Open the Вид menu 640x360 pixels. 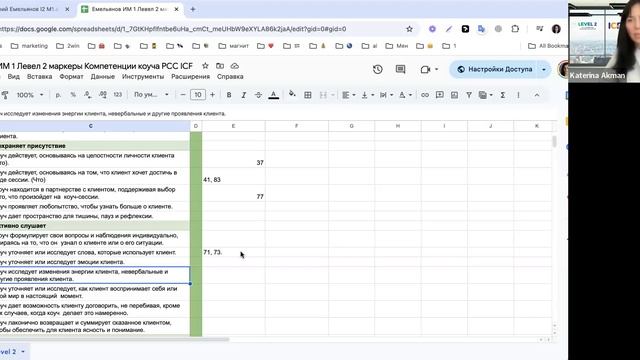click(x=13, y=76)
